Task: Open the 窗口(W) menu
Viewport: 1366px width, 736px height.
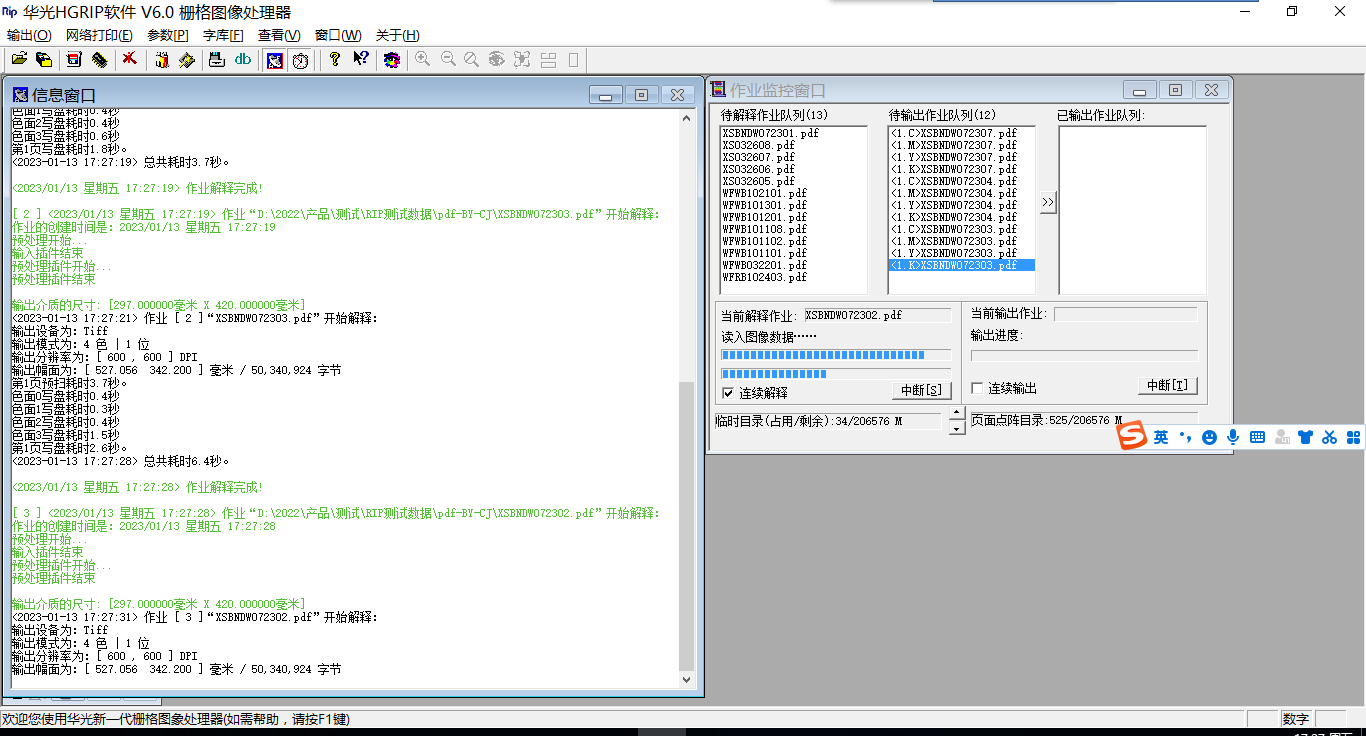Action: 338,35
